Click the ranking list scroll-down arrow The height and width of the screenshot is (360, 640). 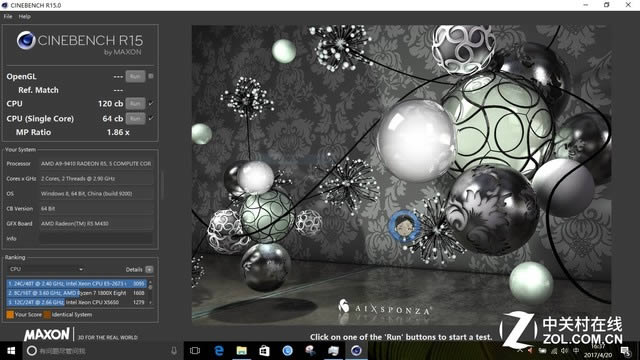tap(151, 302)
